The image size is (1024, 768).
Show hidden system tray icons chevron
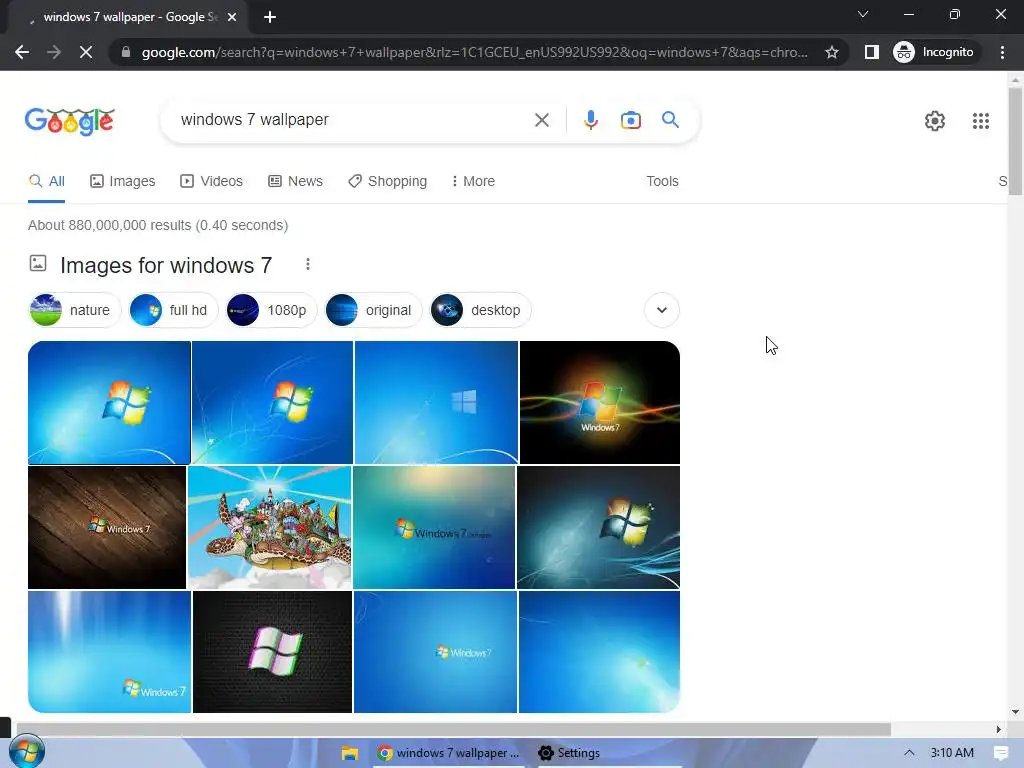point(909,753)
